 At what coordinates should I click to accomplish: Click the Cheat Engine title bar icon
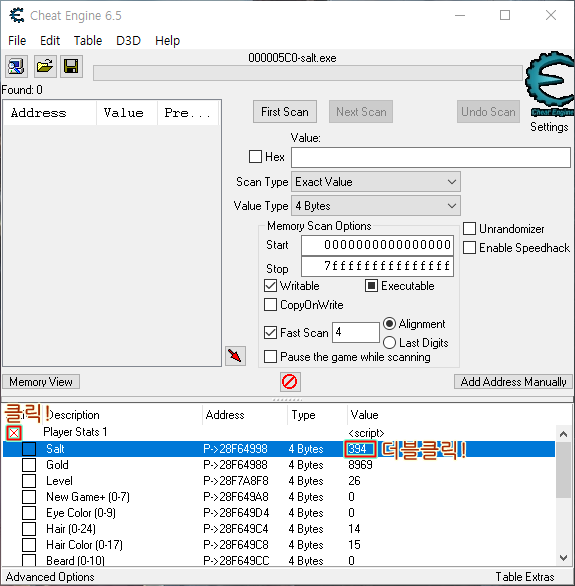point(17,15)
